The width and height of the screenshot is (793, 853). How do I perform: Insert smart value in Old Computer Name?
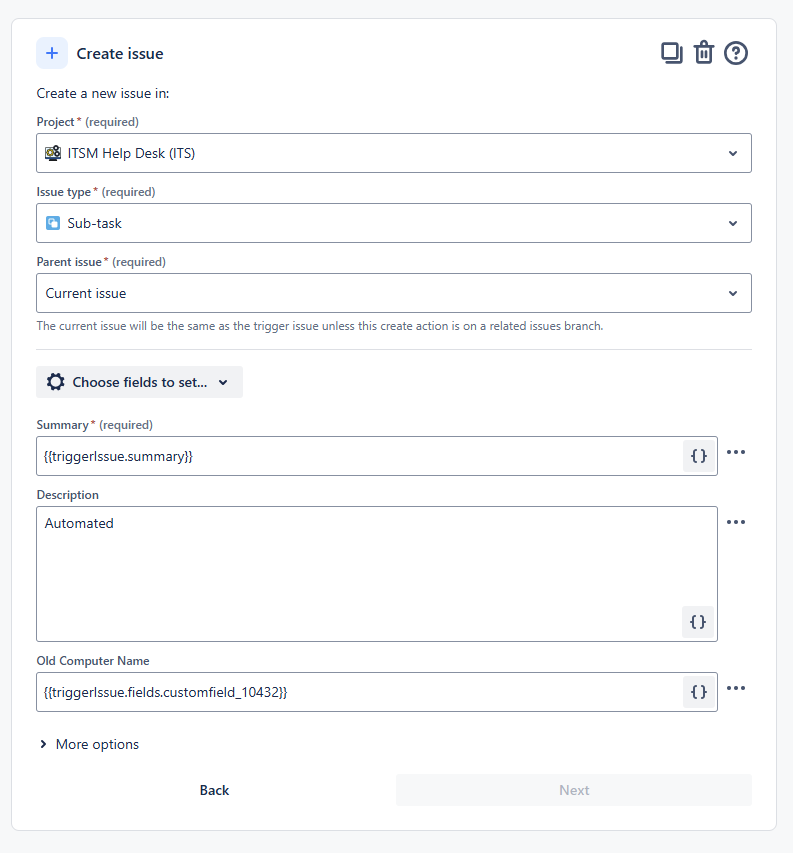coord(699,692)
